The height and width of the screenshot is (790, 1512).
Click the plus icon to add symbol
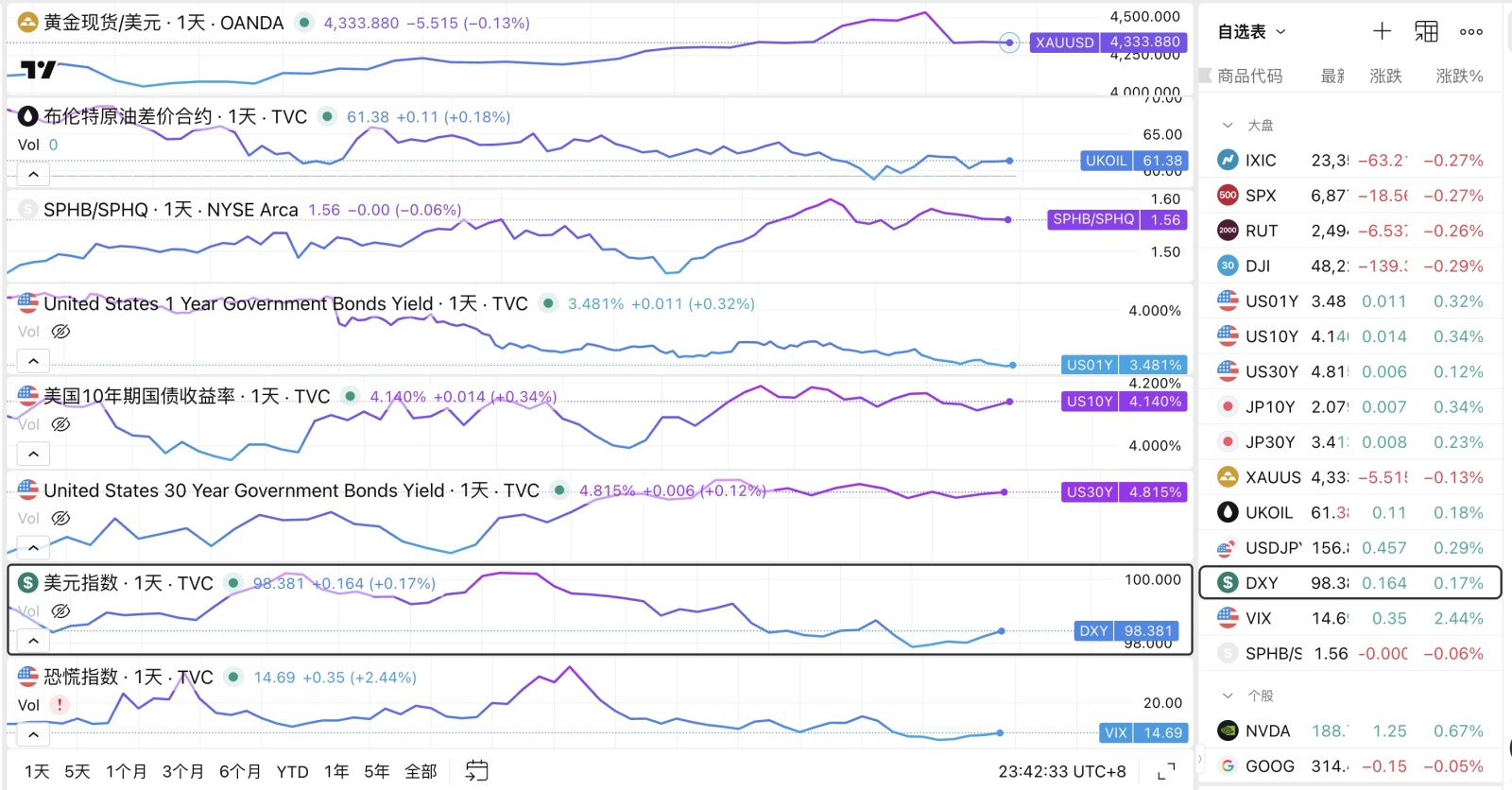(x=1382, y=31)
